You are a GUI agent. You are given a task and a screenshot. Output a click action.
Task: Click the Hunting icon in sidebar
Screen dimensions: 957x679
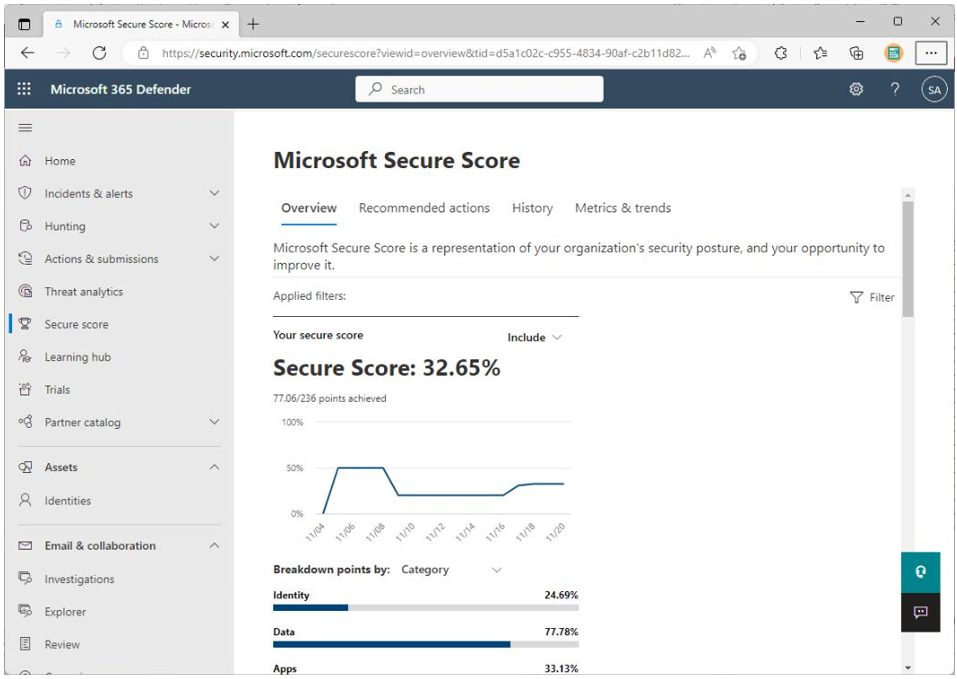(25, 226)
